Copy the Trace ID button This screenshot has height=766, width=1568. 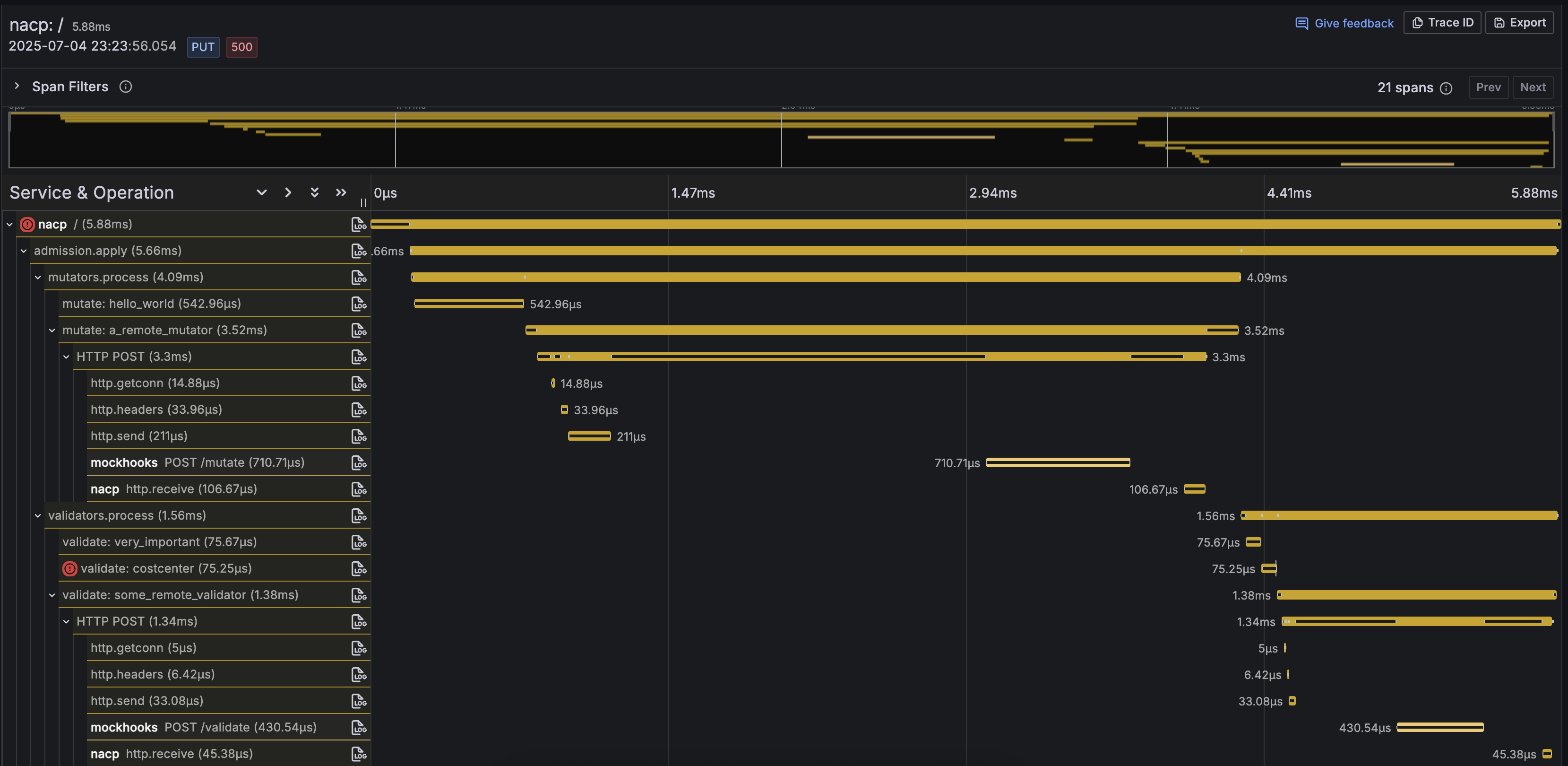1442,23
